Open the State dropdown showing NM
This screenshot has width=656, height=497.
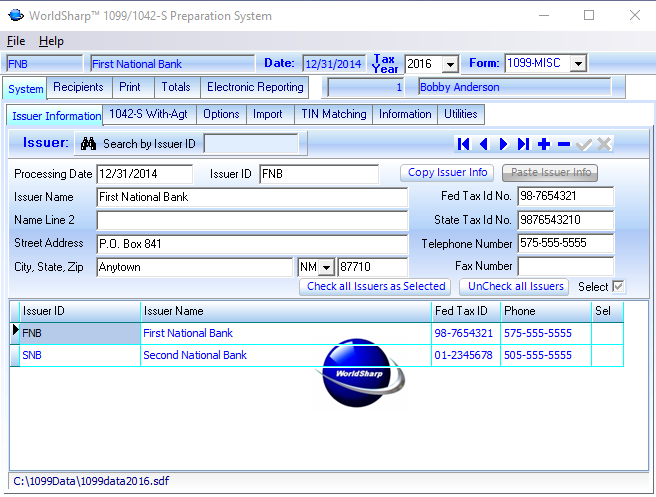coord(327,267)
